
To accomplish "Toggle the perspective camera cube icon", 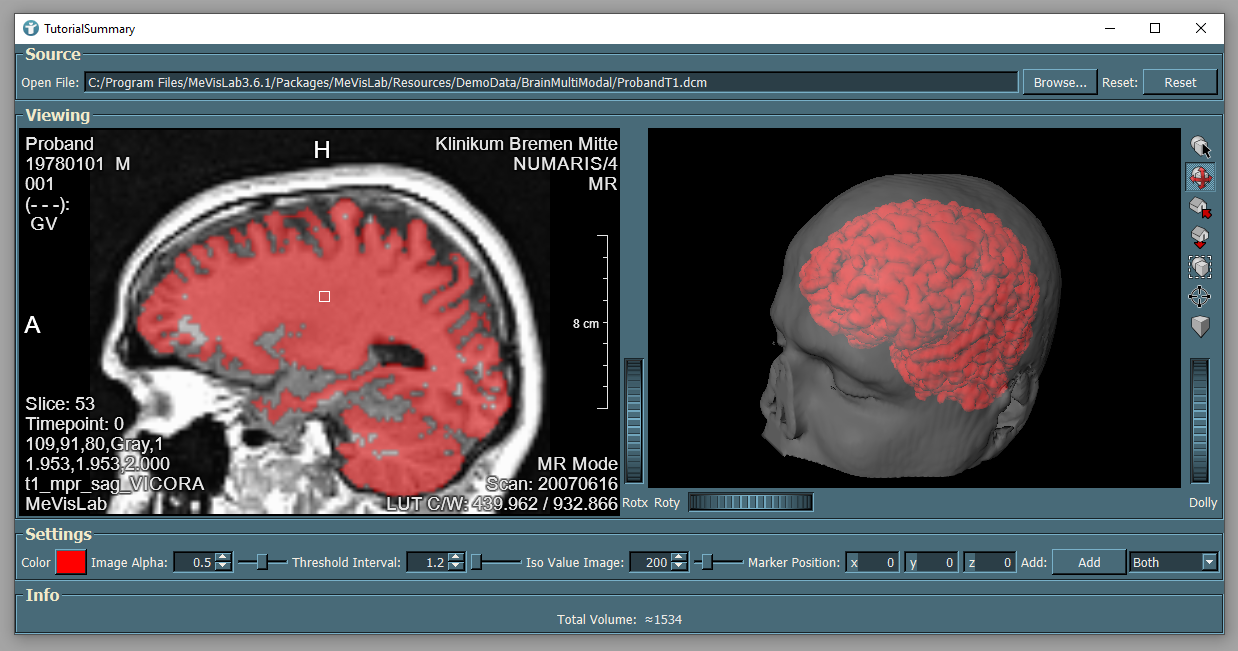I will pos(1200,327).
